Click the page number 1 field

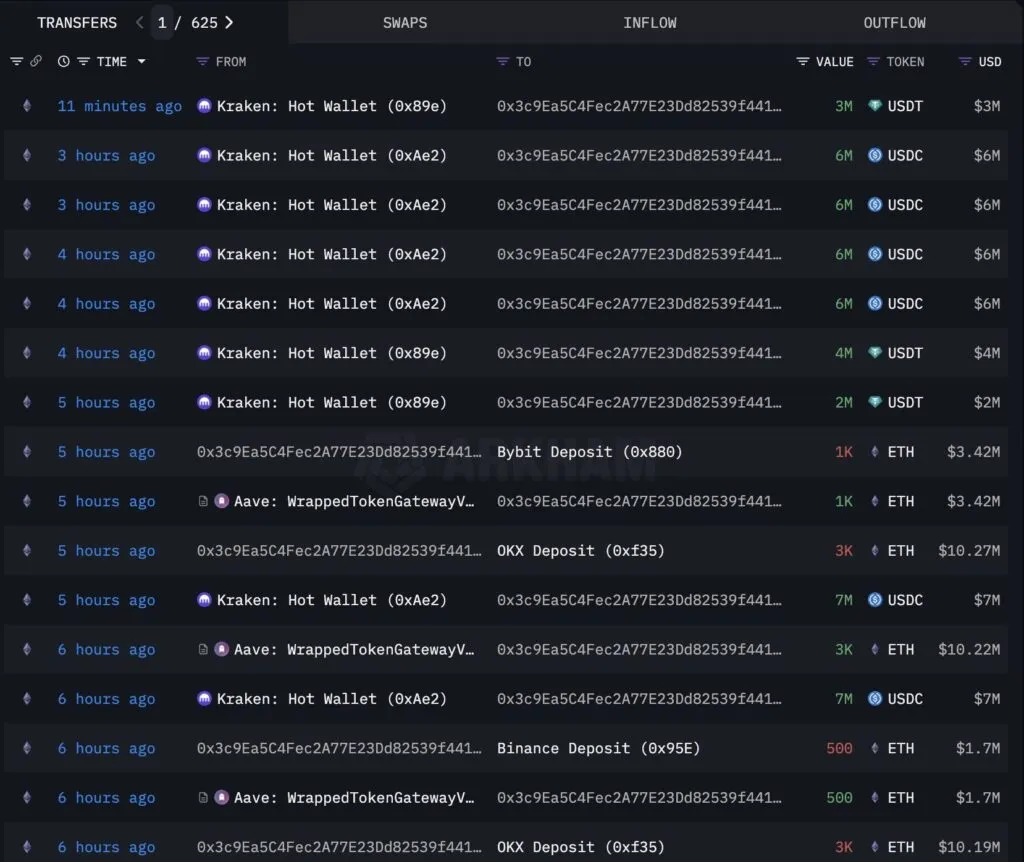pyautogui.click(x=162, y=23)
